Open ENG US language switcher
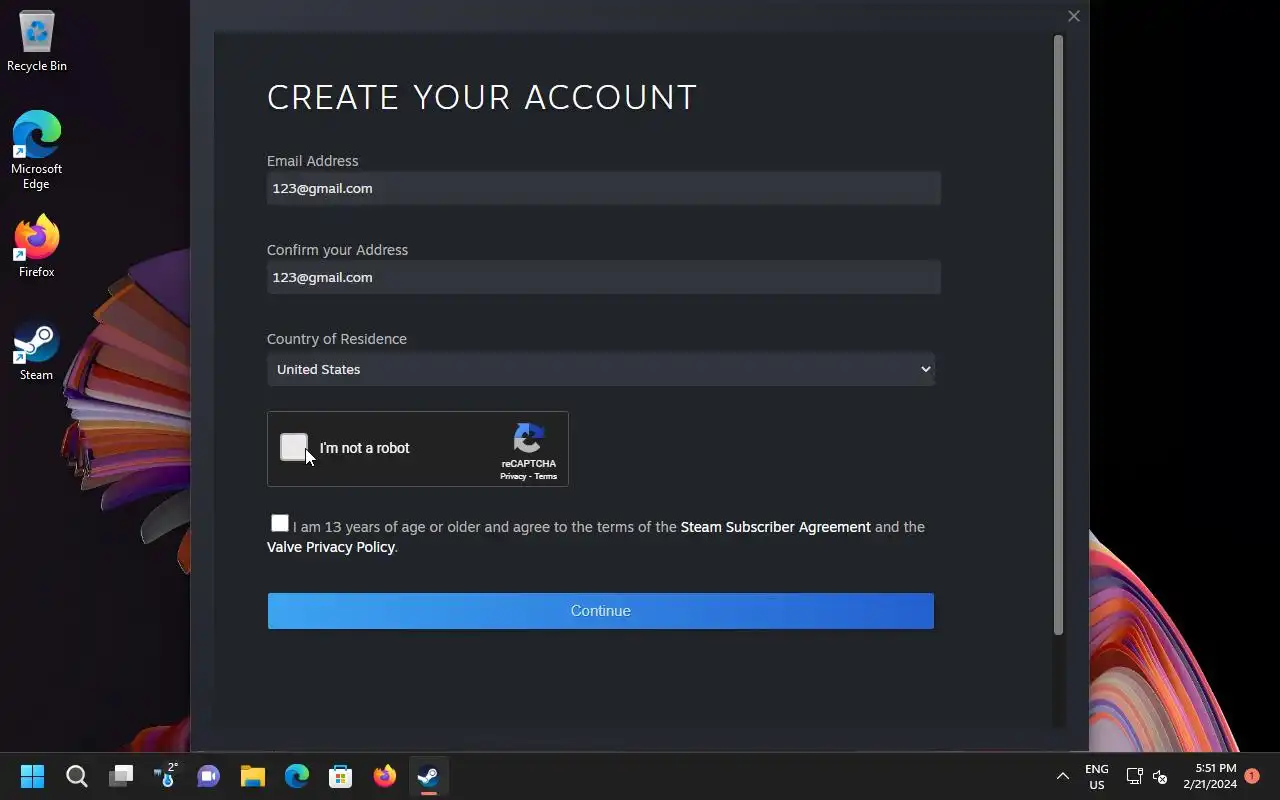This screenshot has height=800, width=1280. point(1097,776)
